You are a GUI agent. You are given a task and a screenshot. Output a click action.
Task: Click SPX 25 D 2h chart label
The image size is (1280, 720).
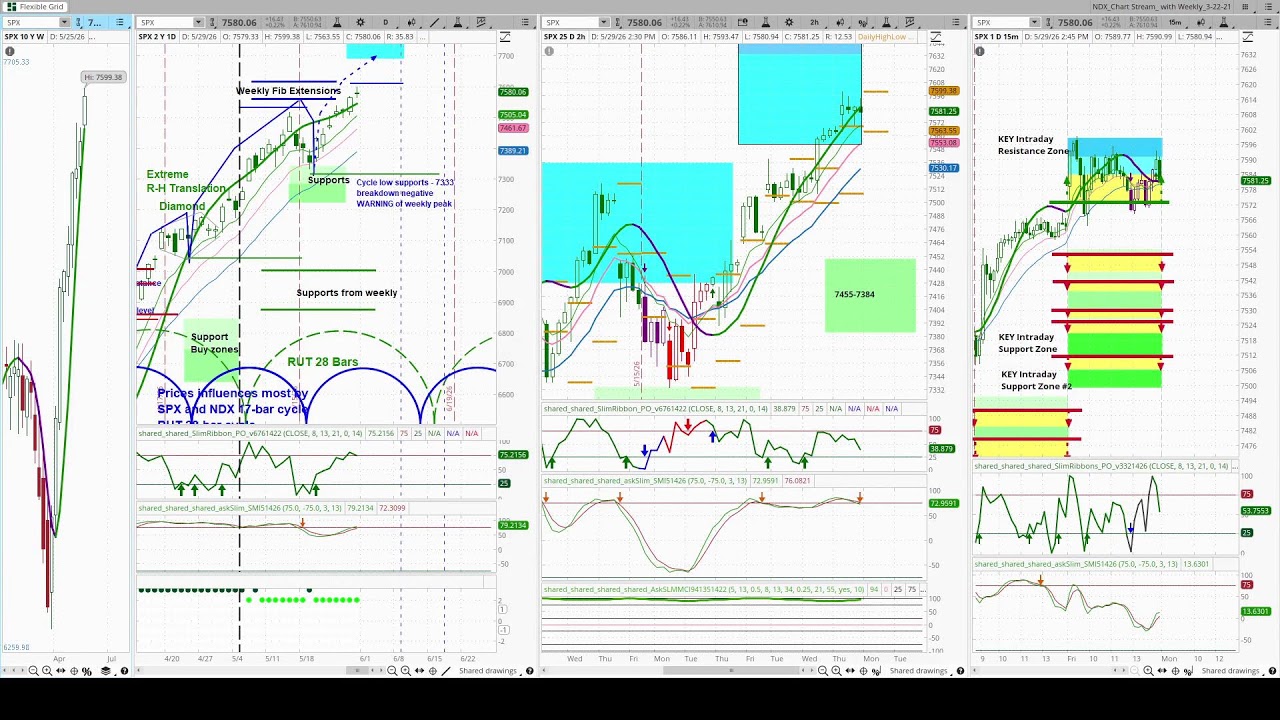[x=565, y=37]
